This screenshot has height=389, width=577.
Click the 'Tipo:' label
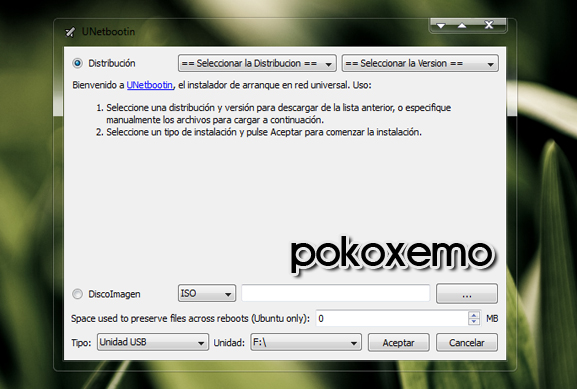click(81, 343)
